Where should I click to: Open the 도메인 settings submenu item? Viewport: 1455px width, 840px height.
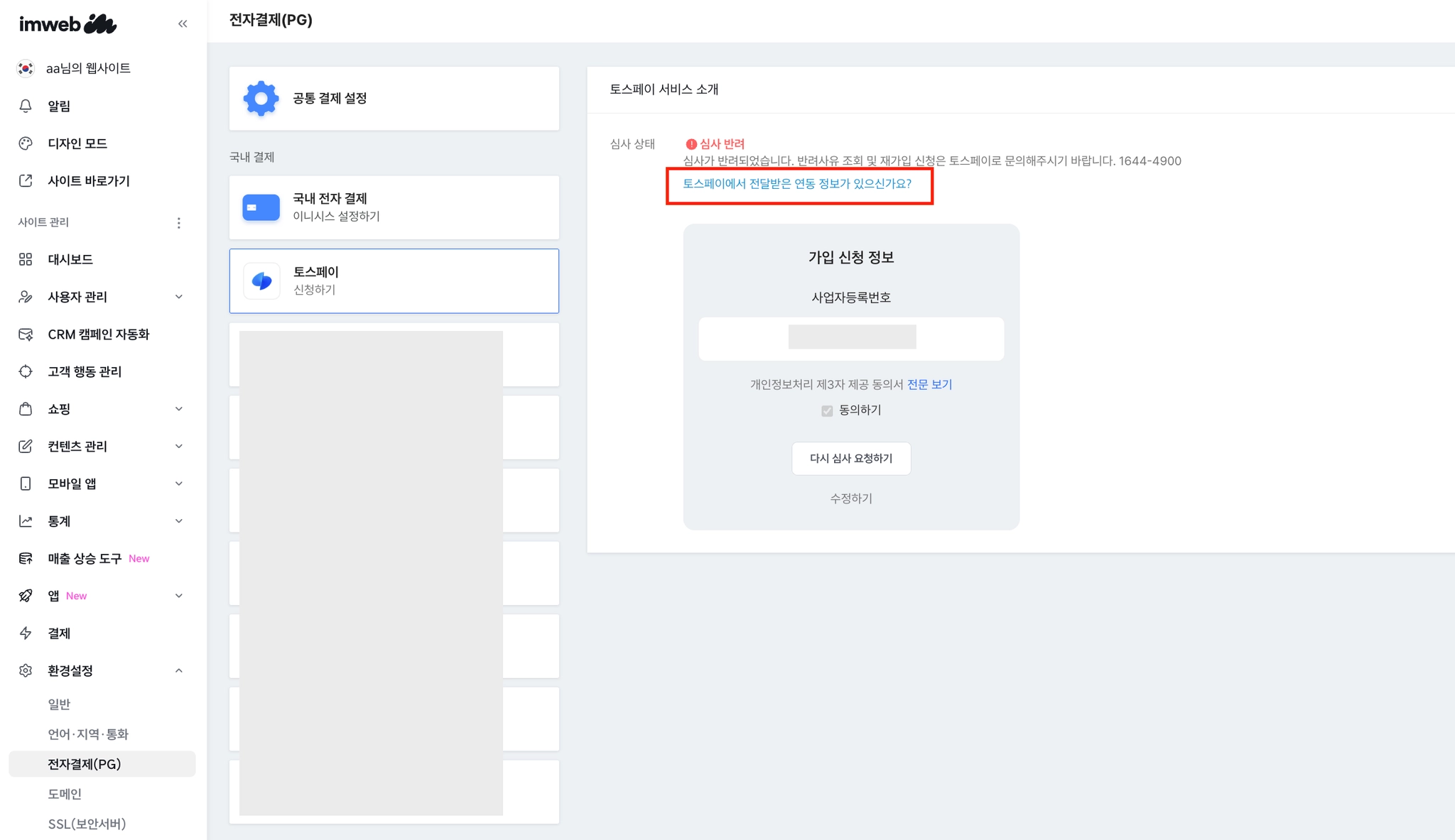(65, 794)
